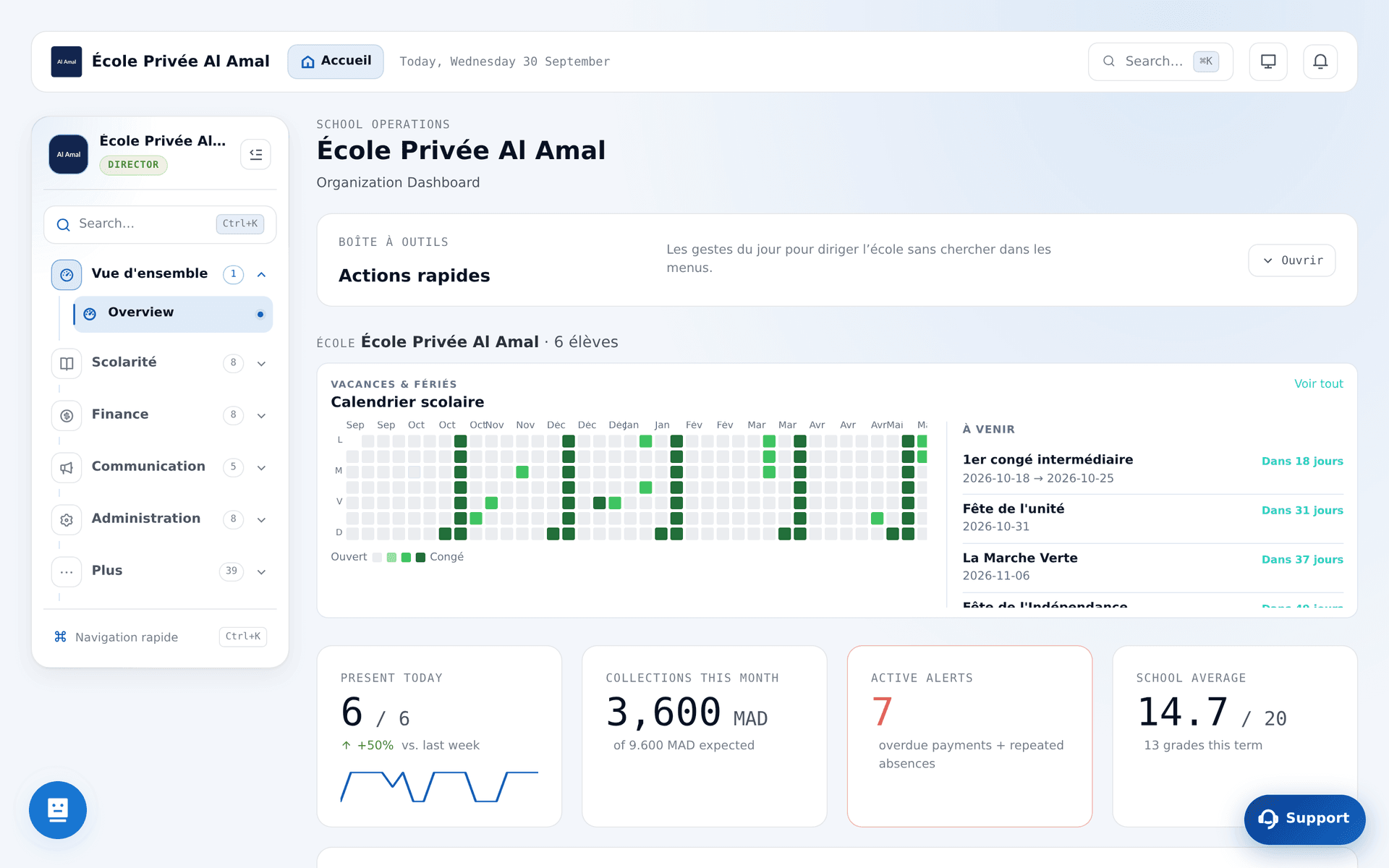Click the School Average card
The image size is (1389, 868).
[1234, 736]
